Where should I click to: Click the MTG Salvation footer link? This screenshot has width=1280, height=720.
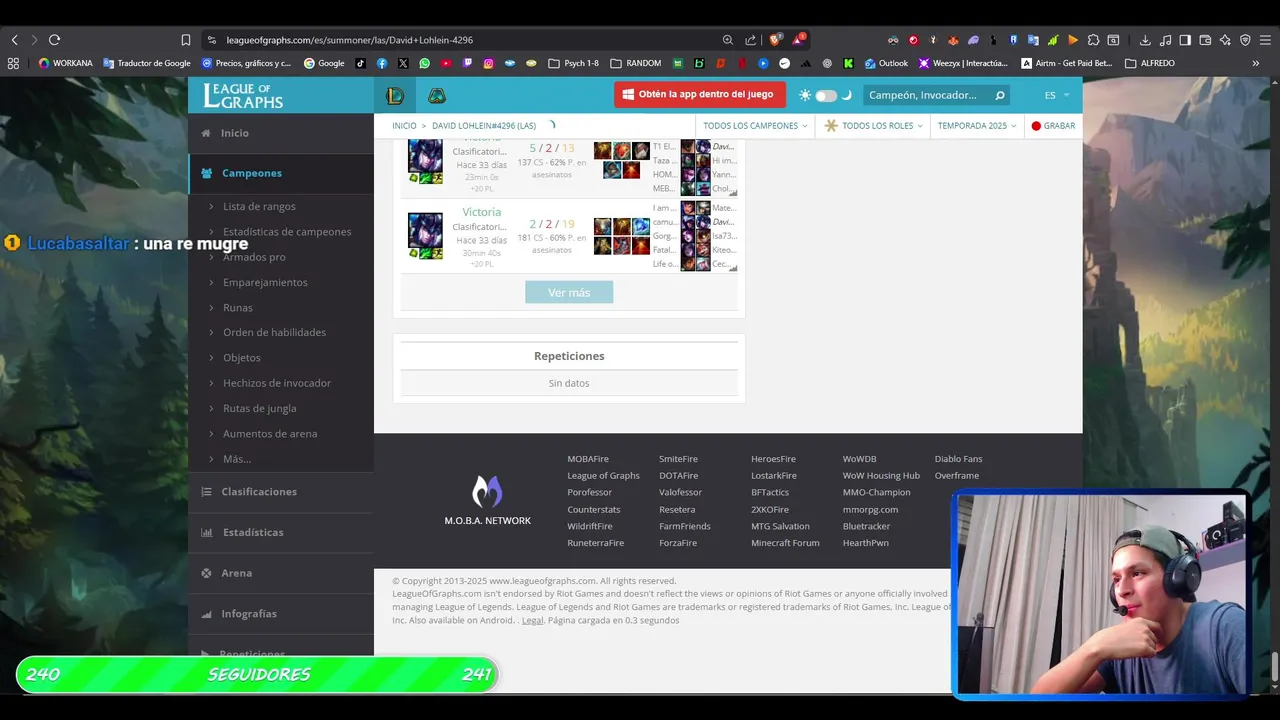pyautogui.click(x=781, y=526)
